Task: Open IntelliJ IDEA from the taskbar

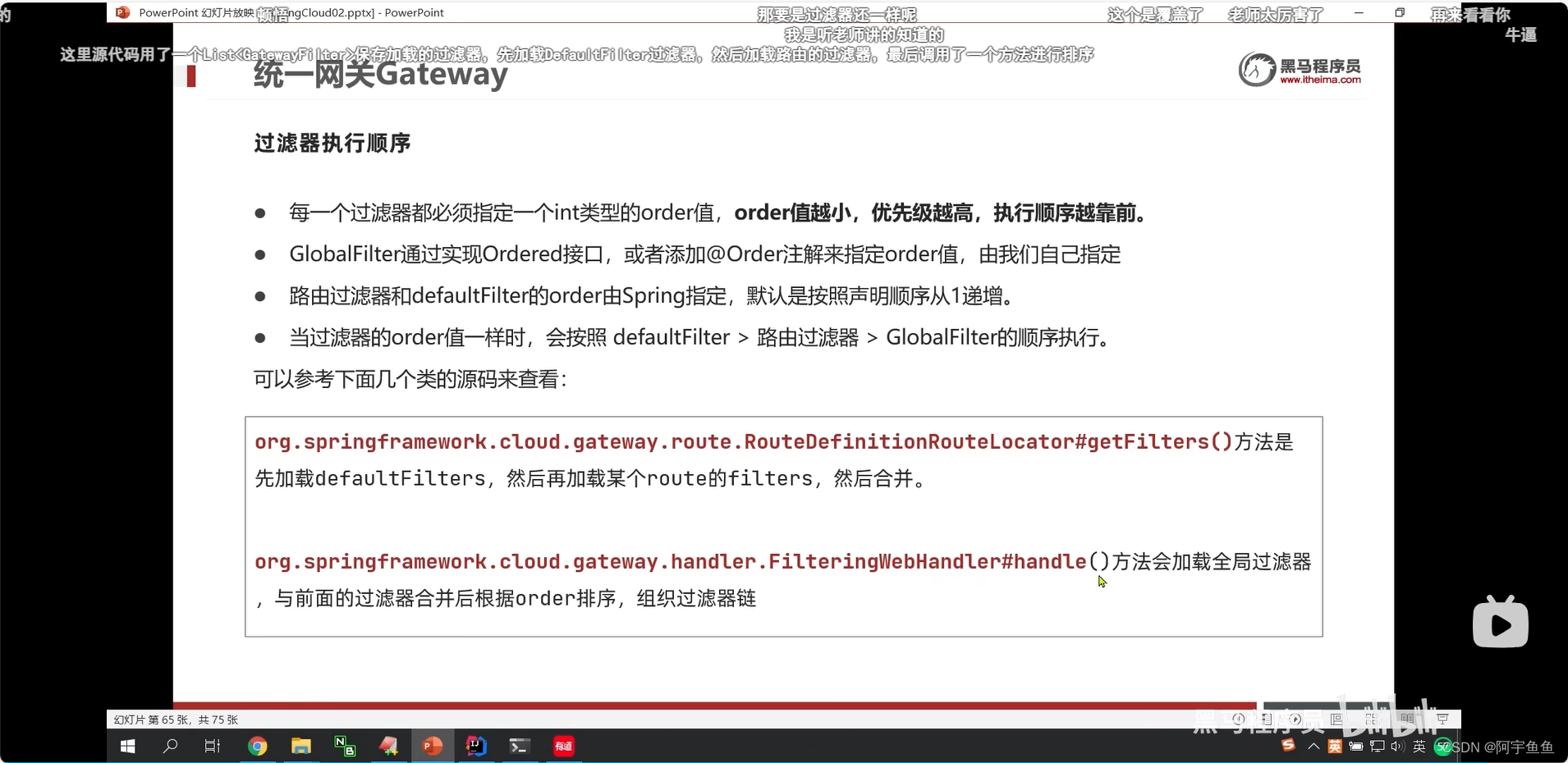Action: coord(476,746)
